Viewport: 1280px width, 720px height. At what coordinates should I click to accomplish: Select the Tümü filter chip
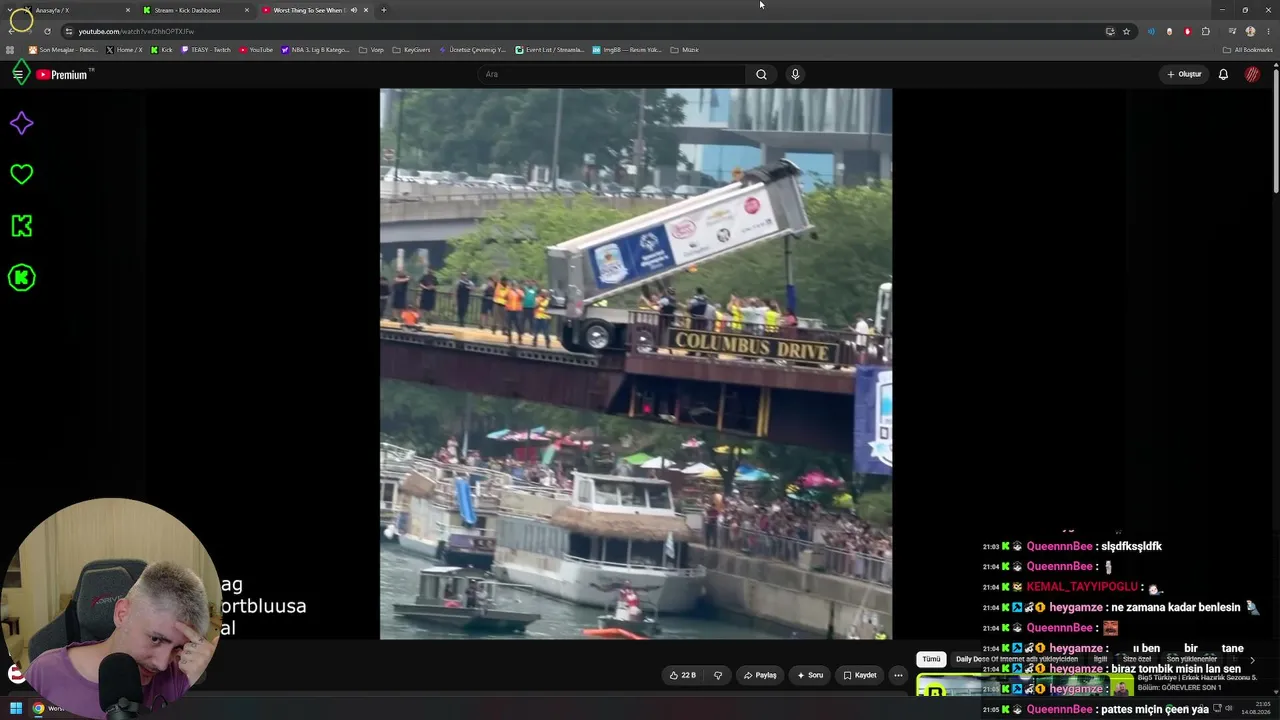click(931, 659)
